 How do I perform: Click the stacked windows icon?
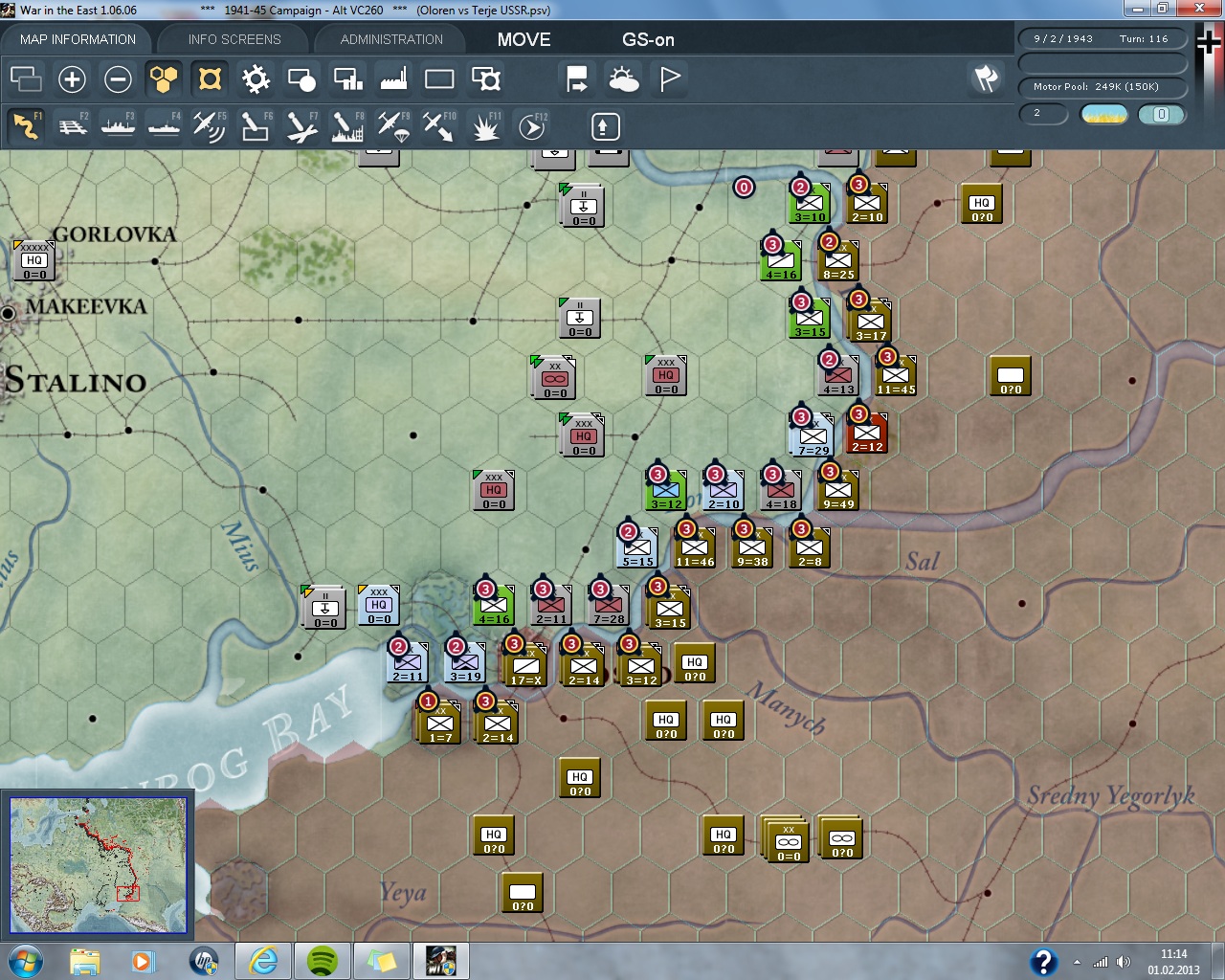click(26, 78)
